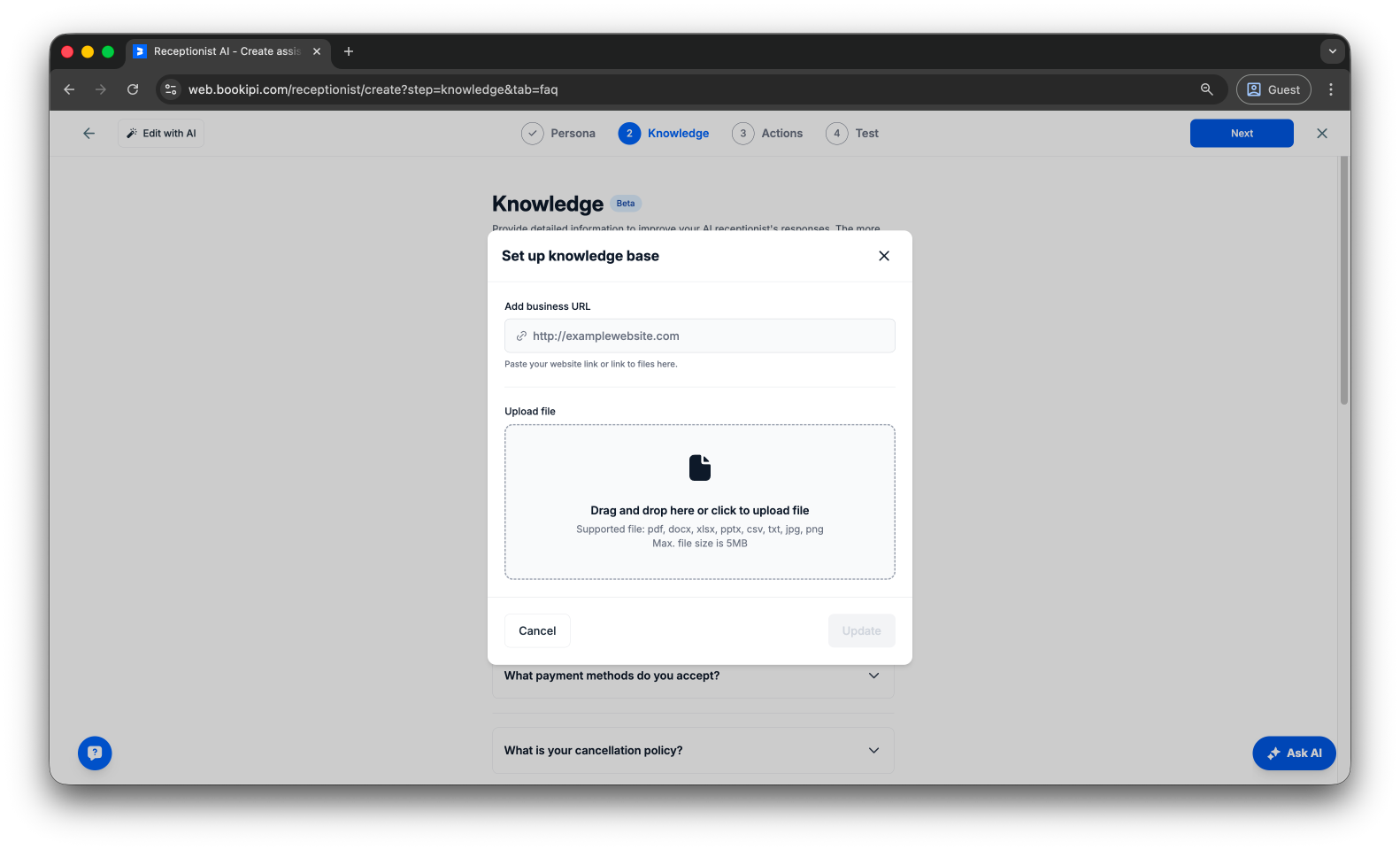The width and height of the screenshot is (1400, 850).
Task: Select the Receptionist AI browser tab
Action: [x=227, y=51]
